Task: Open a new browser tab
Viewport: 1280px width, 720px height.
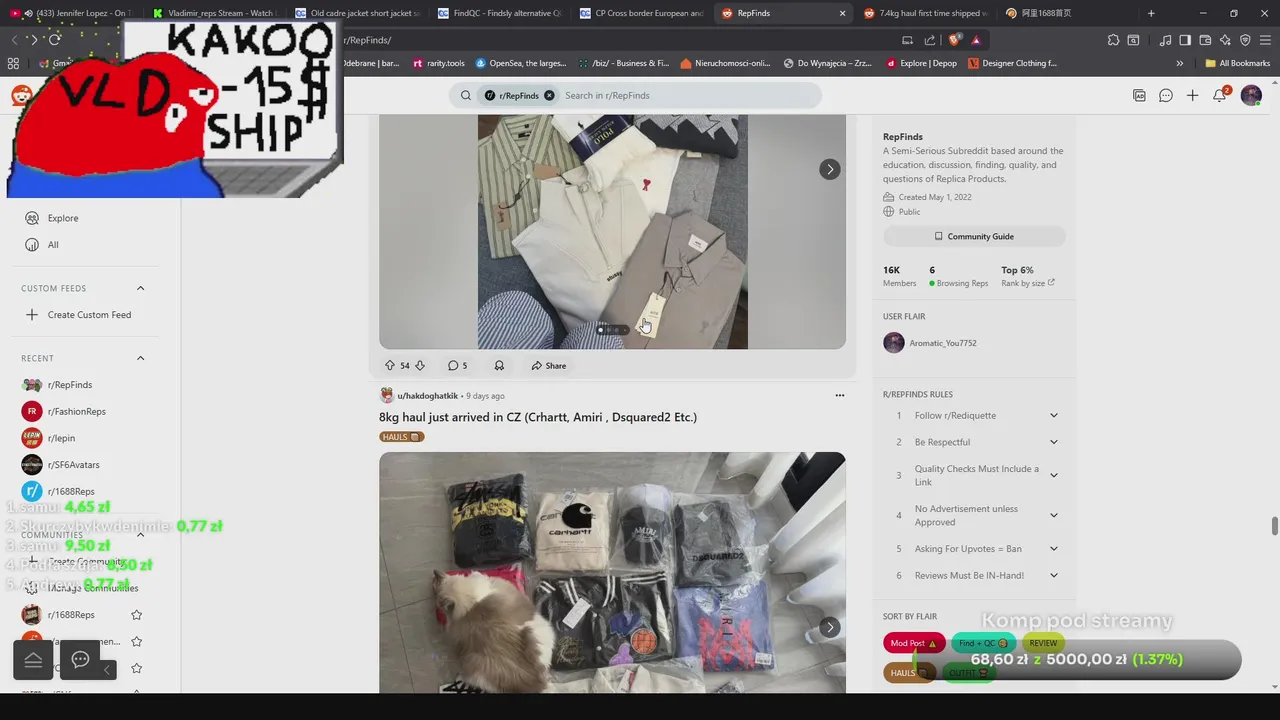Action: [x=1151, y=13]
